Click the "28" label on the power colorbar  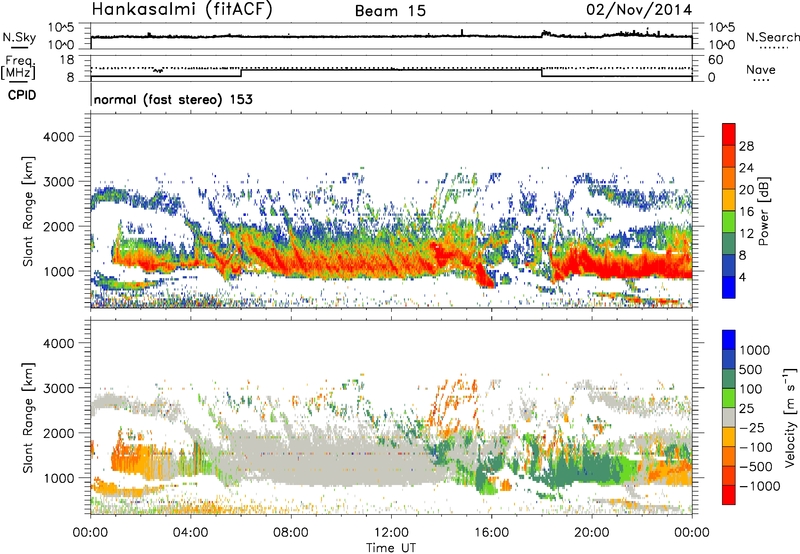(746, 146)
